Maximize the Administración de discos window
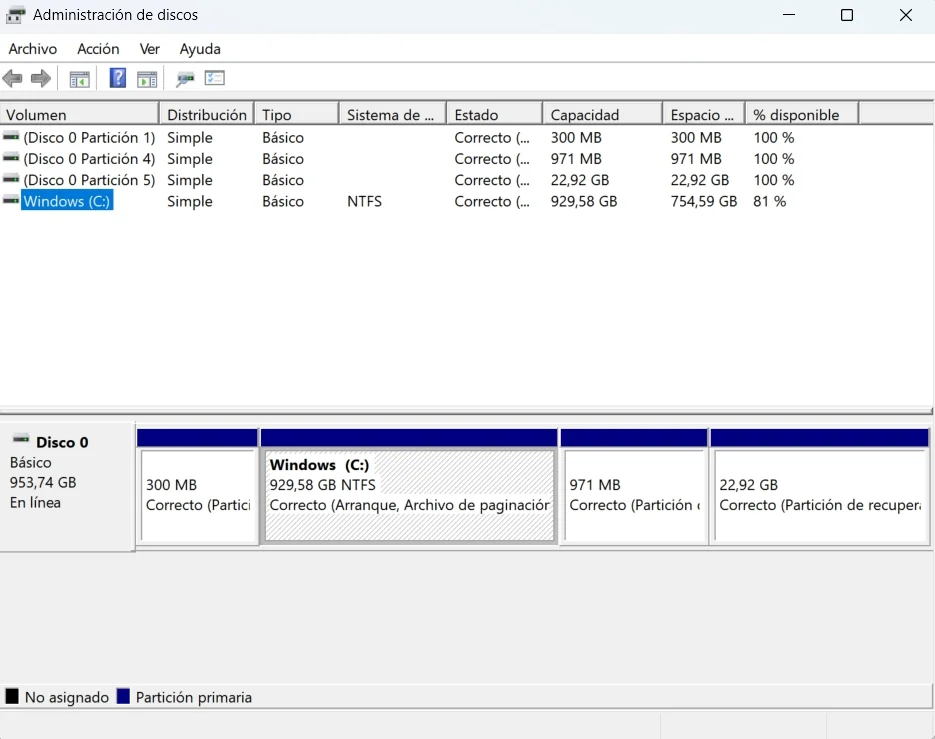Image resolution: width=935 pixels, height=739 pixels. (847, 15)
